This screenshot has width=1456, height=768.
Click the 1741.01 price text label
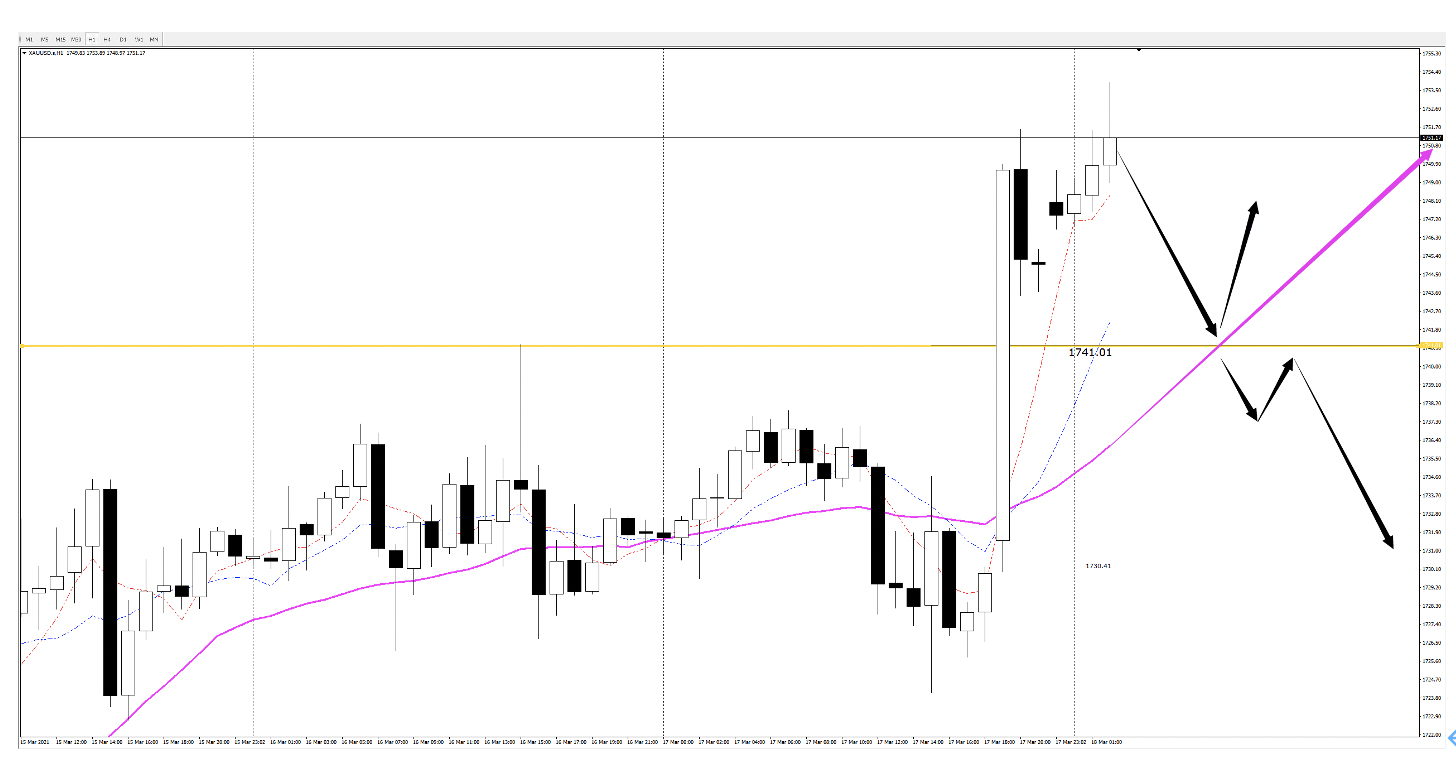[x=1089, y=353]
